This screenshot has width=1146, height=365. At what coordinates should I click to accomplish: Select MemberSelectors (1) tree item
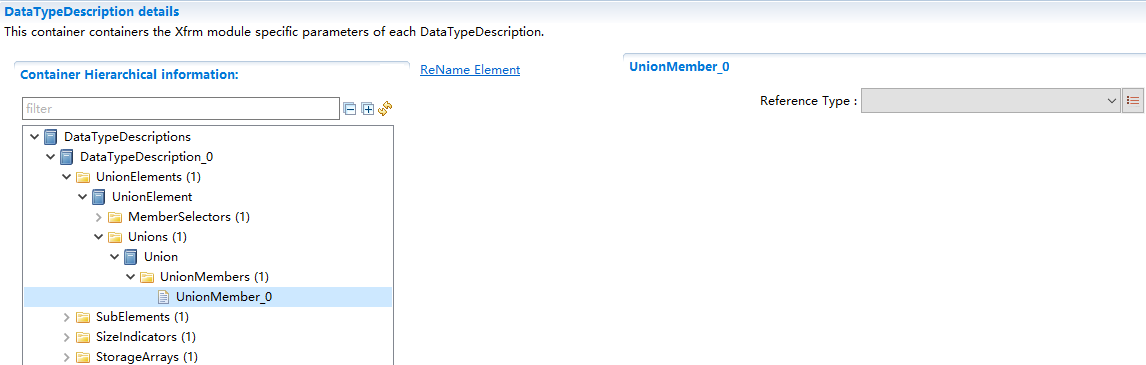point(189,217)
